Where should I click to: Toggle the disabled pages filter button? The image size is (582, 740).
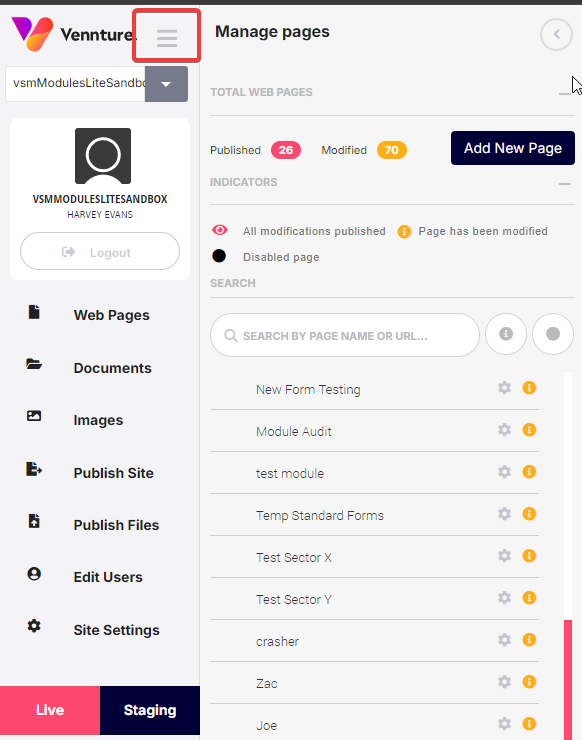click(x=553, y=334)
